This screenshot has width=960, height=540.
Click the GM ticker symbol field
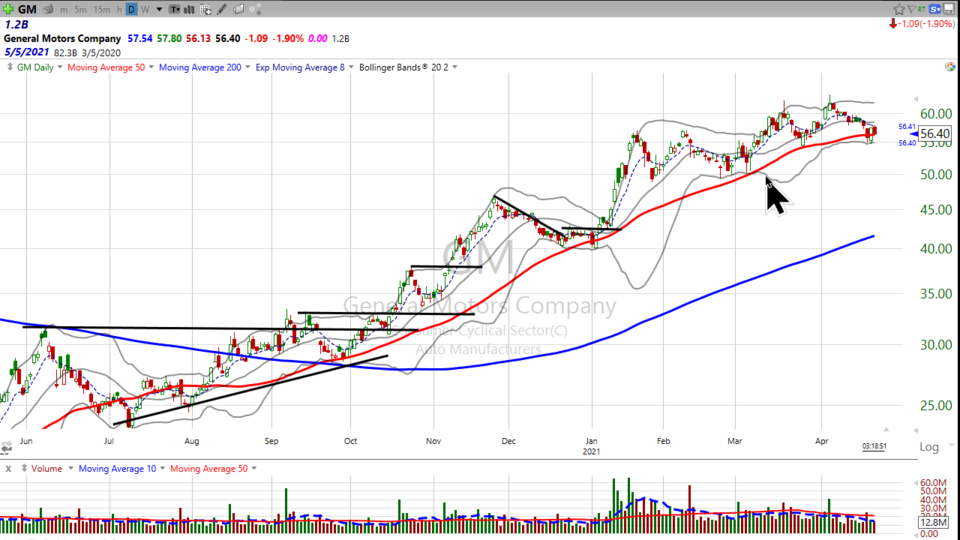click(x=27, y=9)
